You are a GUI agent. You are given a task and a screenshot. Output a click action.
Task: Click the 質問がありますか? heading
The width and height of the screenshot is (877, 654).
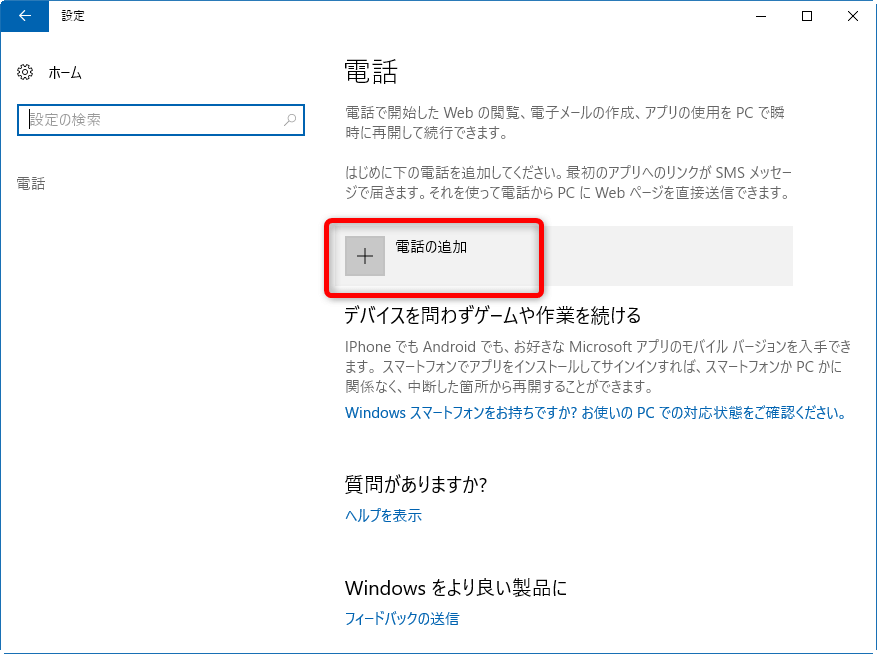coord(416,484)
